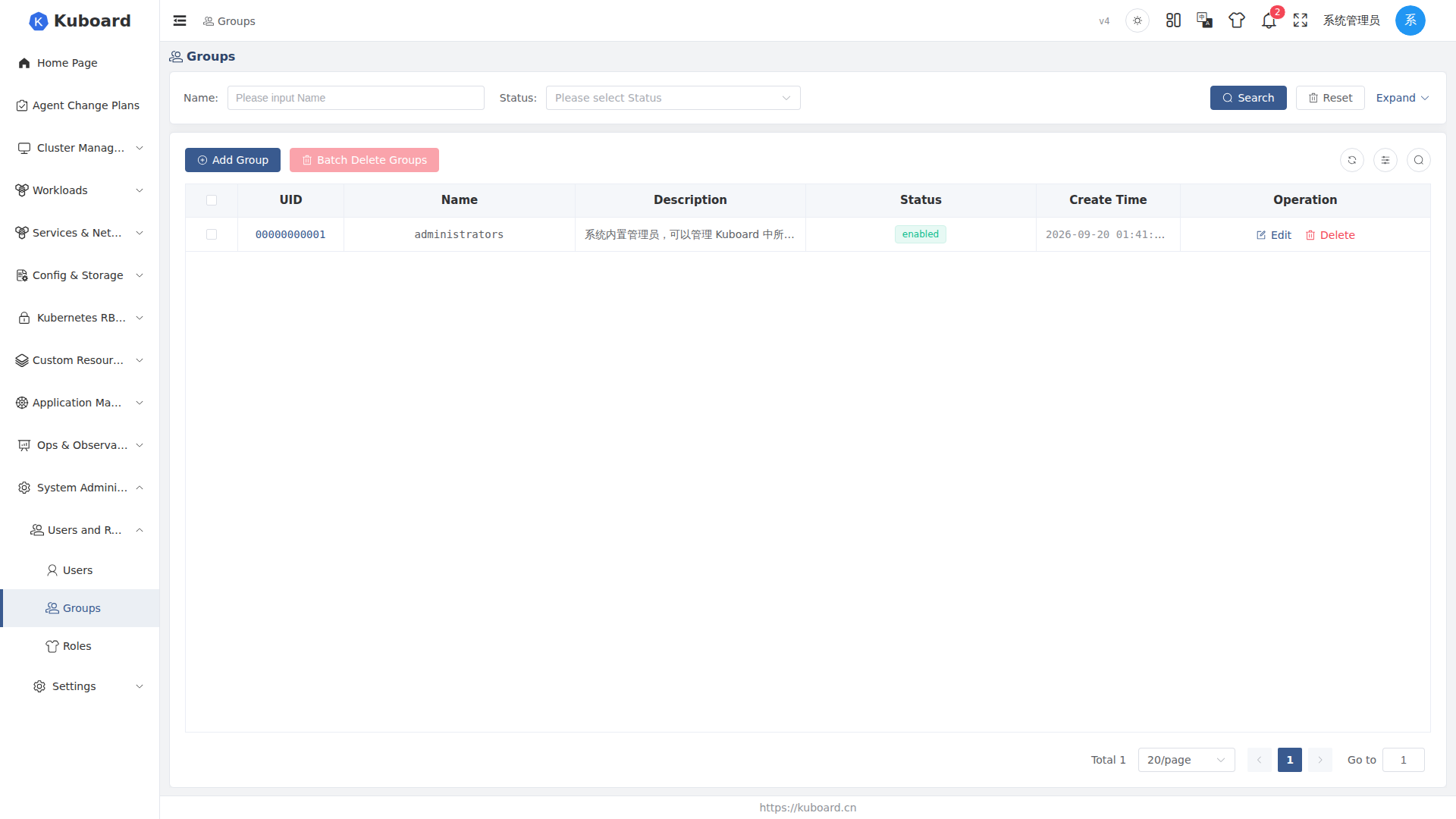Click the Workloads sidebar icon
1456x819 pixels.
22,190
